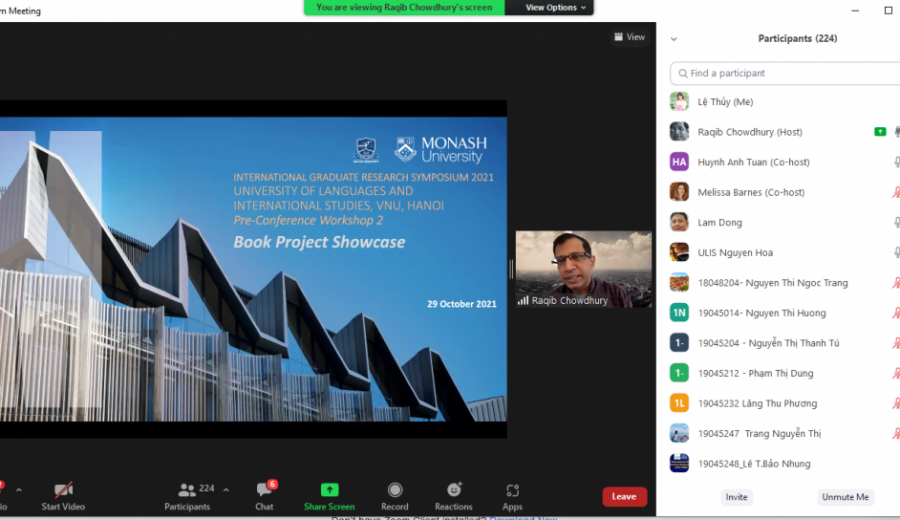The image size is (900, 520).
Task: Open the View Options dropdown
Action: (x=555, y=7)
